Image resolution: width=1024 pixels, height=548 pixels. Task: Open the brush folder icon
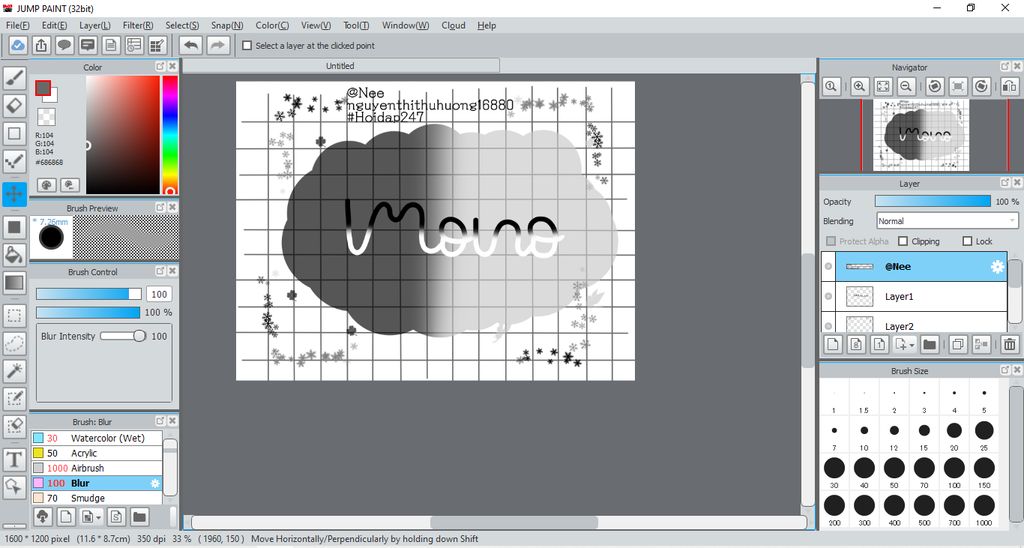[x=139, y=517]
